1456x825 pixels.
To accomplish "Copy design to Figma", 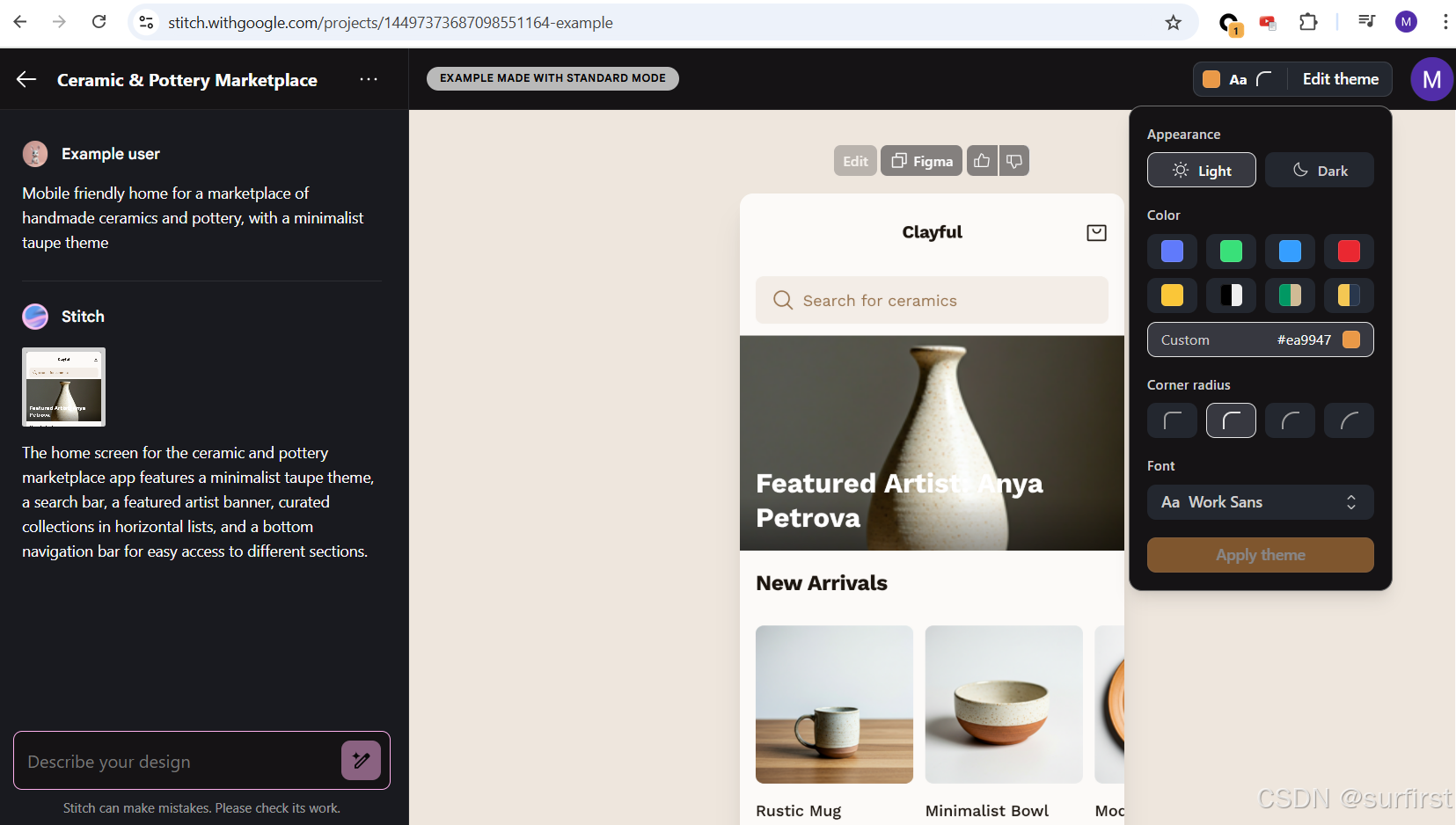I will click(922, 161).
